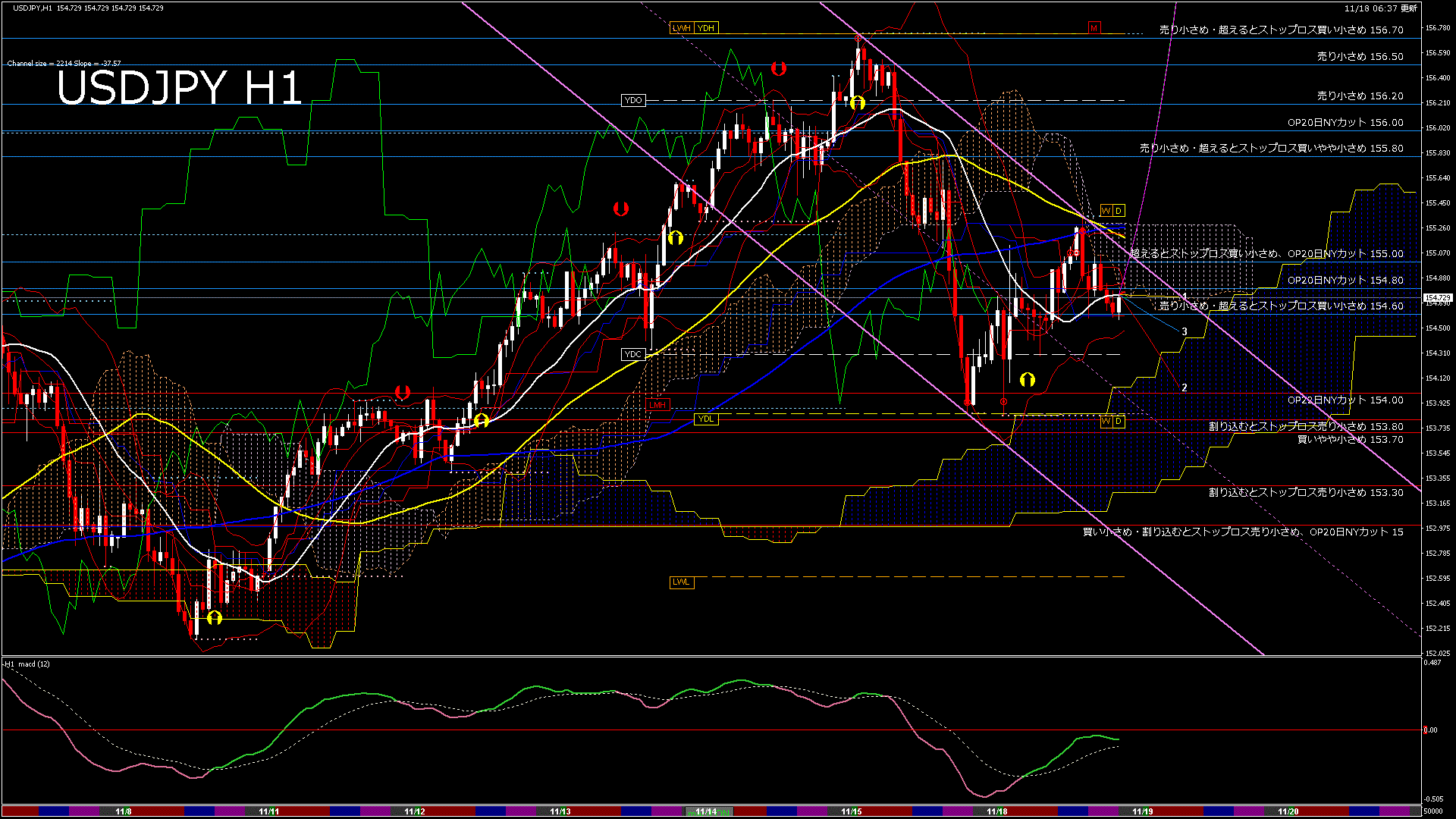Click the topmost red down-arrow signal
Image resolution: width=1456 pixels, height=819 pixels.
pos(778,68)
